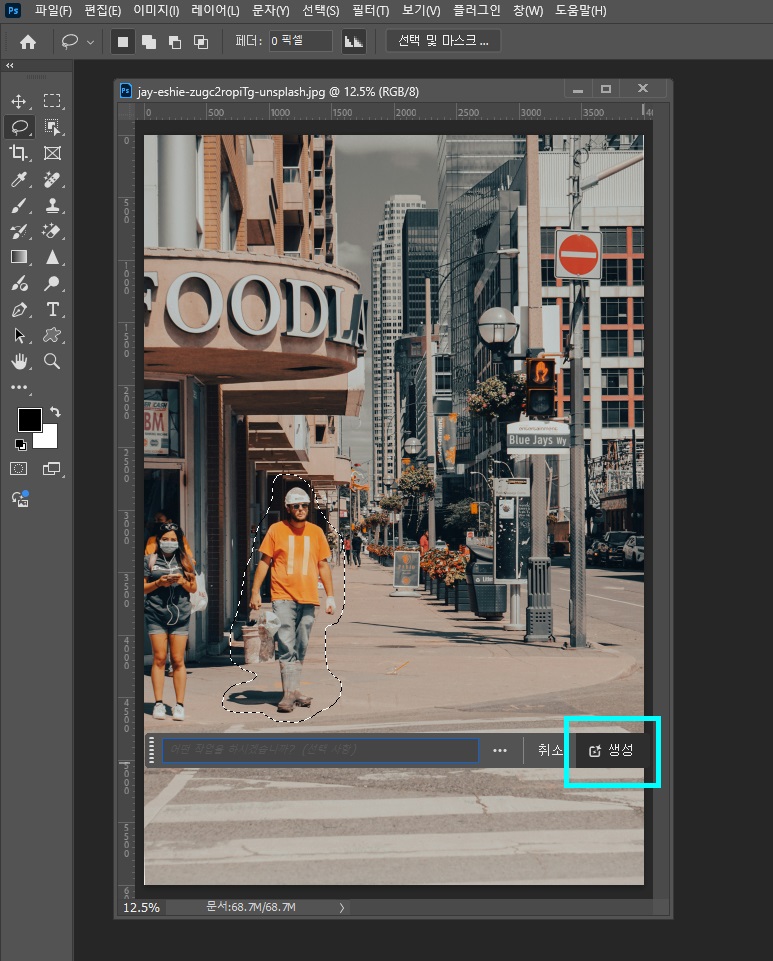The image size is (773, 961).
Task: Open the 선택(S) menu
Action: 321,10
